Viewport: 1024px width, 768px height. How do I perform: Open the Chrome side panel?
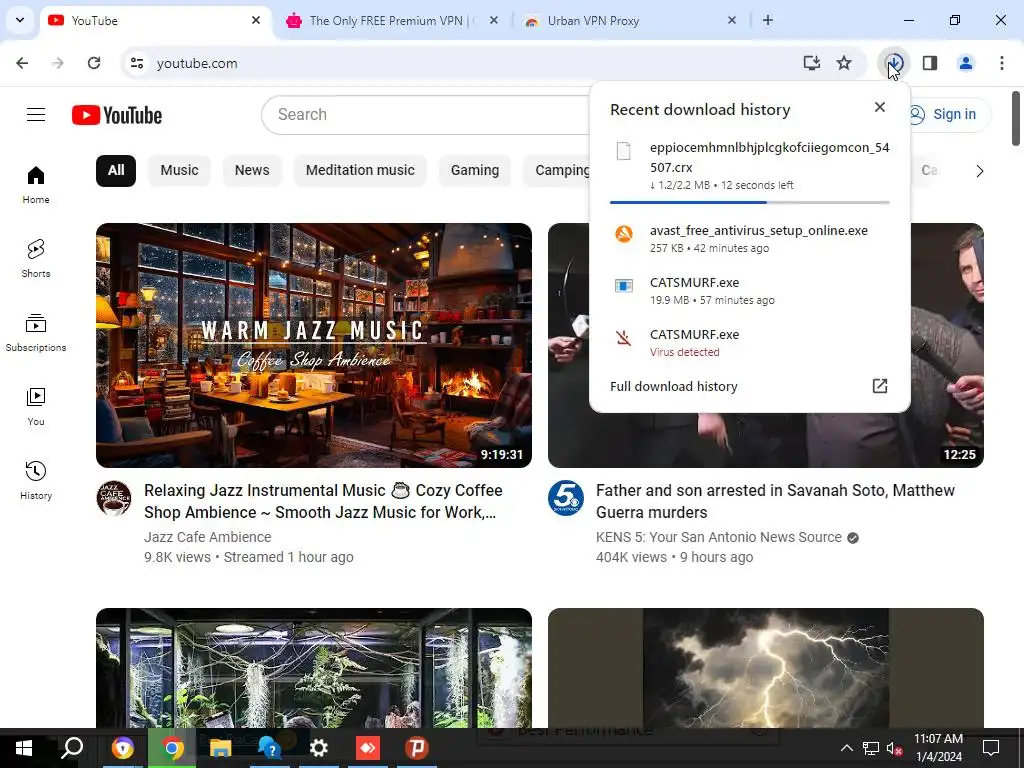pos(930,63)
